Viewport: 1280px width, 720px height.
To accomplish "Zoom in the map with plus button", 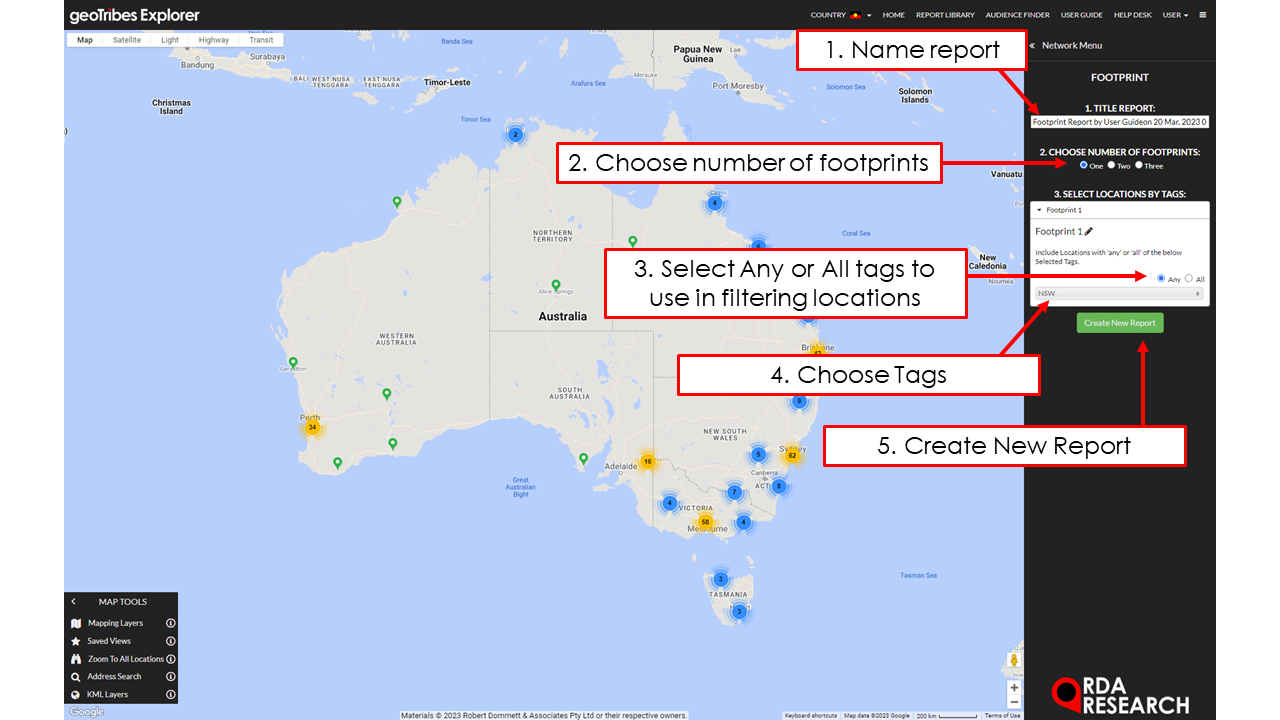I will click(x=1014, y=688).
